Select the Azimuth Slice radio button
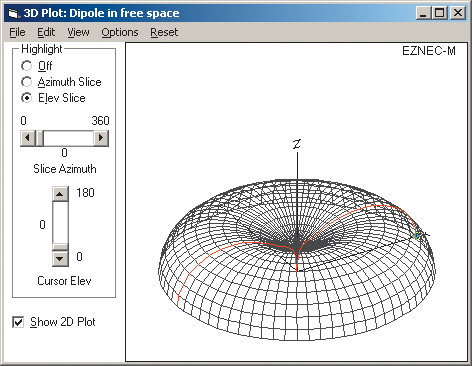Screen dimensions: 472x366 click(x=26, y=82)
